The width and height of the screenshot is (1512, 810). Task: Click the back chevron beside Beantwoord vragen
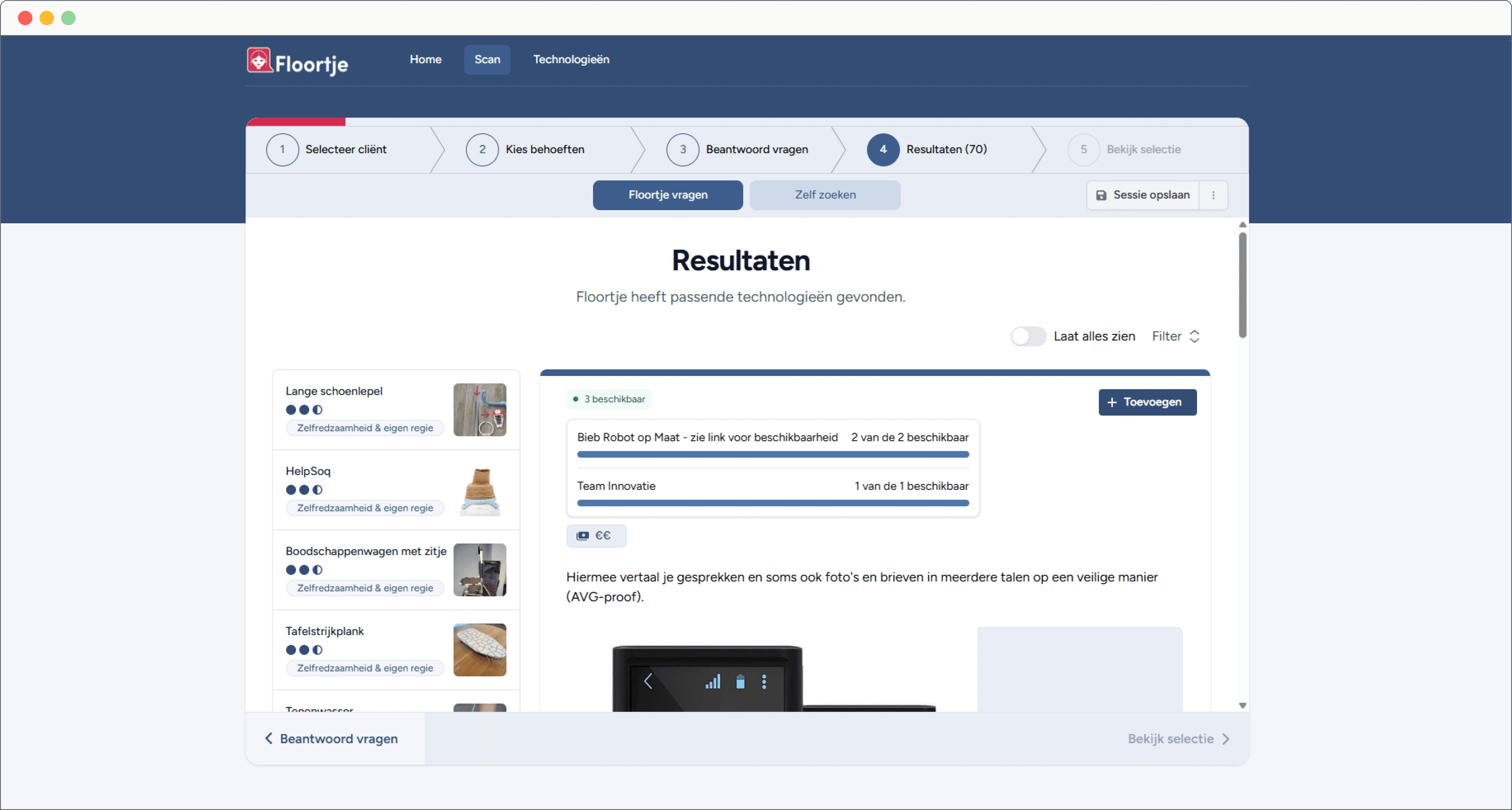click(269, 738)
